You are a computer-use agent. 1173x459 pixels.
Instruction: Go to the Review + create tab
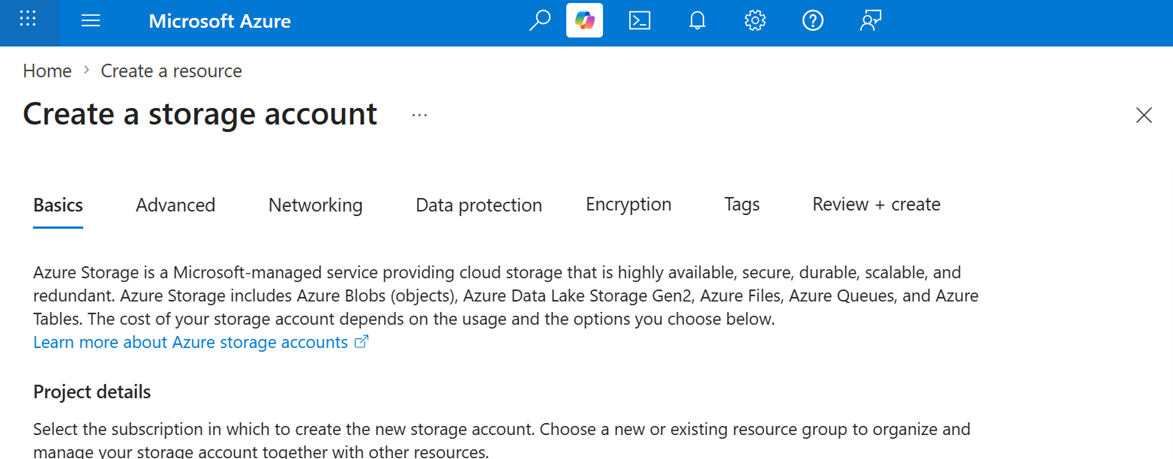click(877, 204)
